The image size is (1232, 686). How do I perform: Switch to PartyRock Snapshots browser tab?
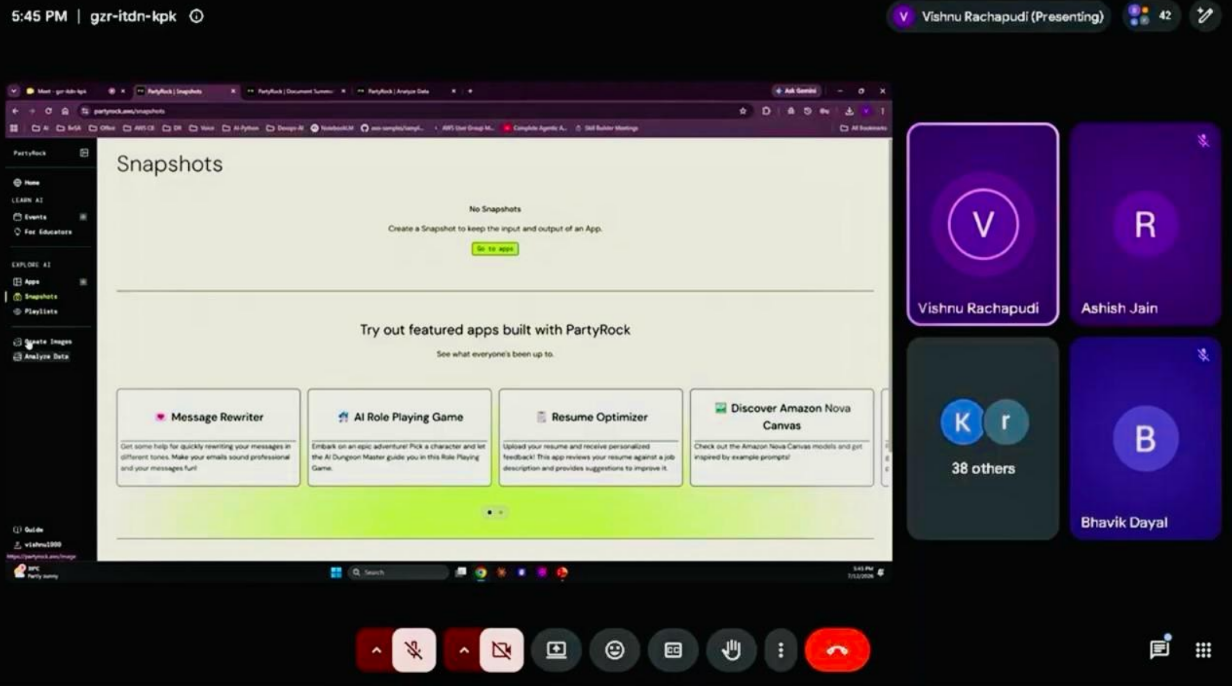(x=186, y=91)
